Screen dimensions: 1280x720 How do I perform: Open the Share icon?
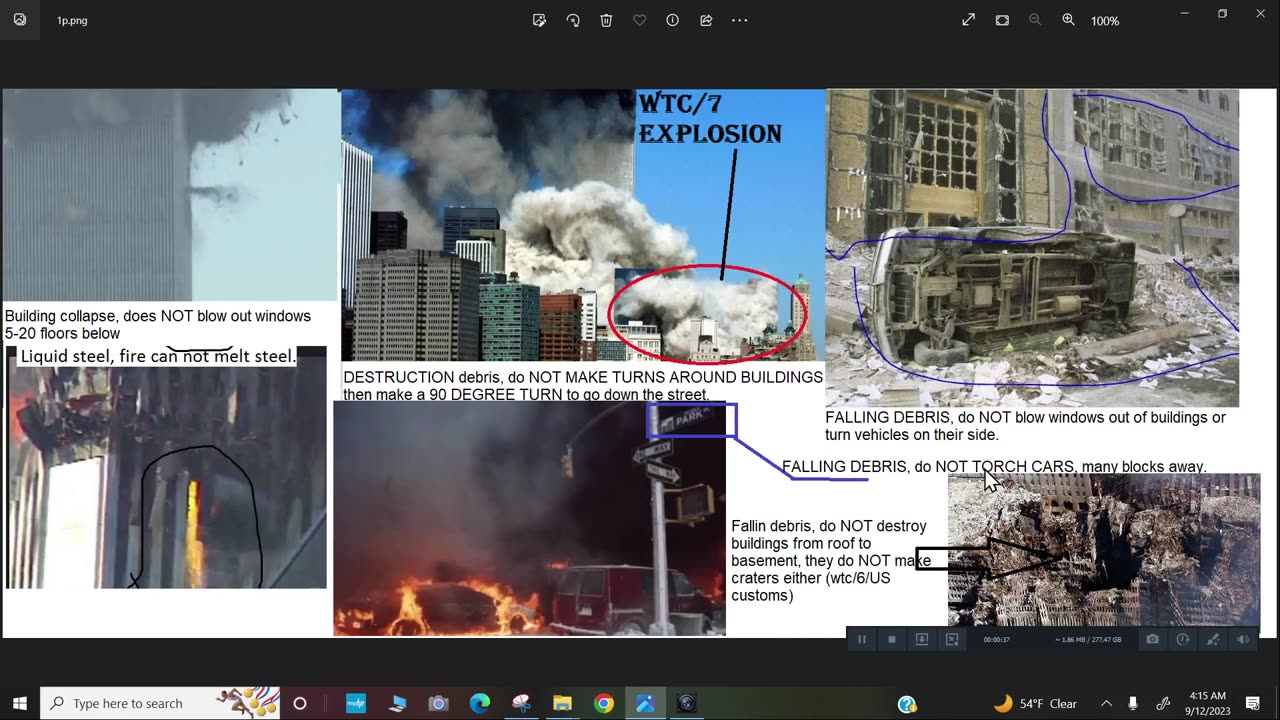pos(706,20)
